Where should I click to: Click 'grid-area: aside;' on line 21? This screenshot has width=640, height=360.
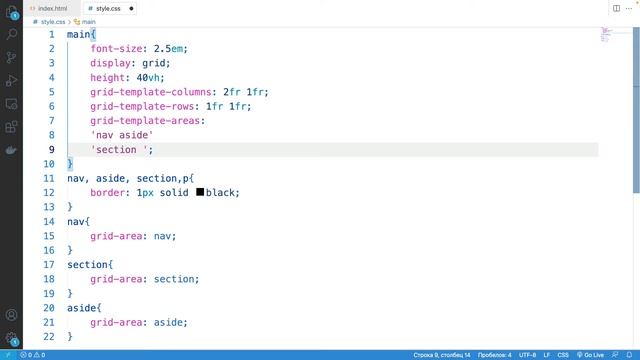pyautogui.click(x=139, y=322)
